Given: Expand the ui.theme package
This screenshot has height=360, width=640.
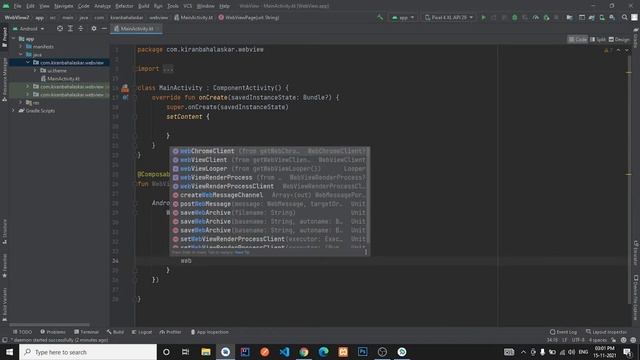Looking at the screenshot, I should 35,71.
